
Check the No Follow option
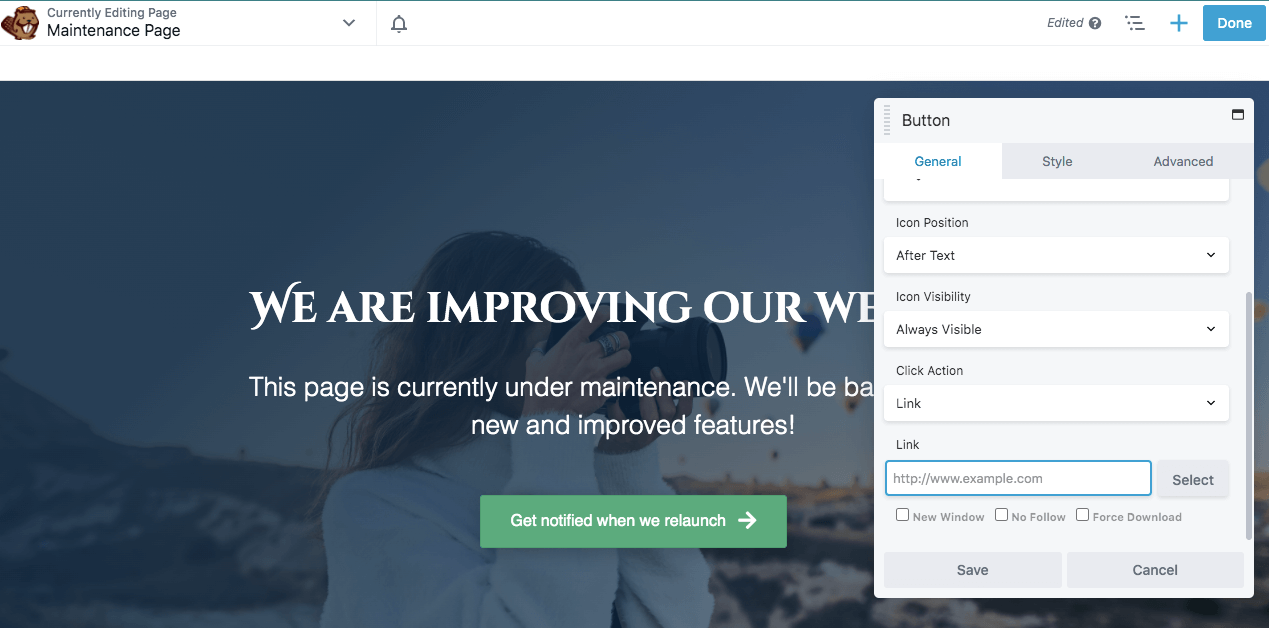(1001, 515)
